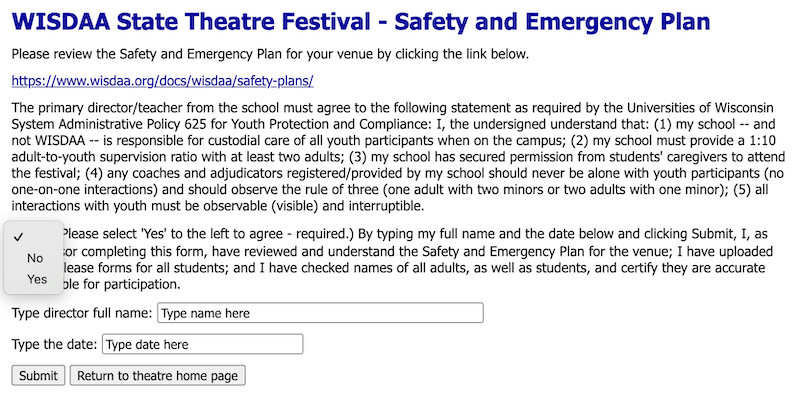Image resolution: width=800 pixels, height=399 pixels.
Task: Click the 'Administrative Policy 625' text
Action: [x=121, y=124]
